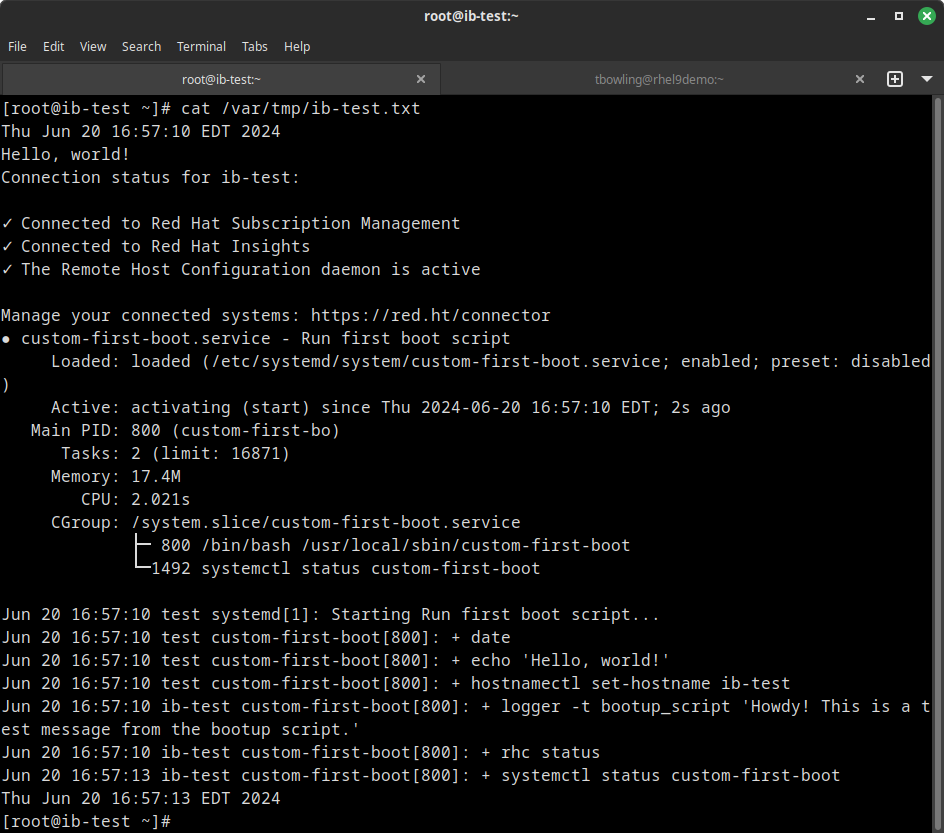Open the View menu

(93, 46)
